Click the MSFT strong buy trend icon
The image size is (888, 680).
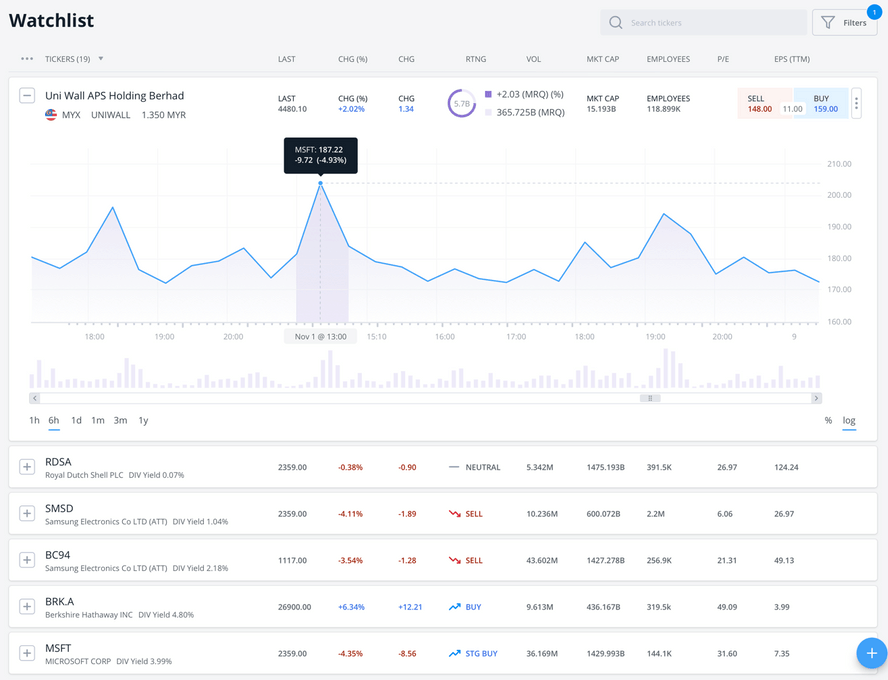tap(454, 653)
